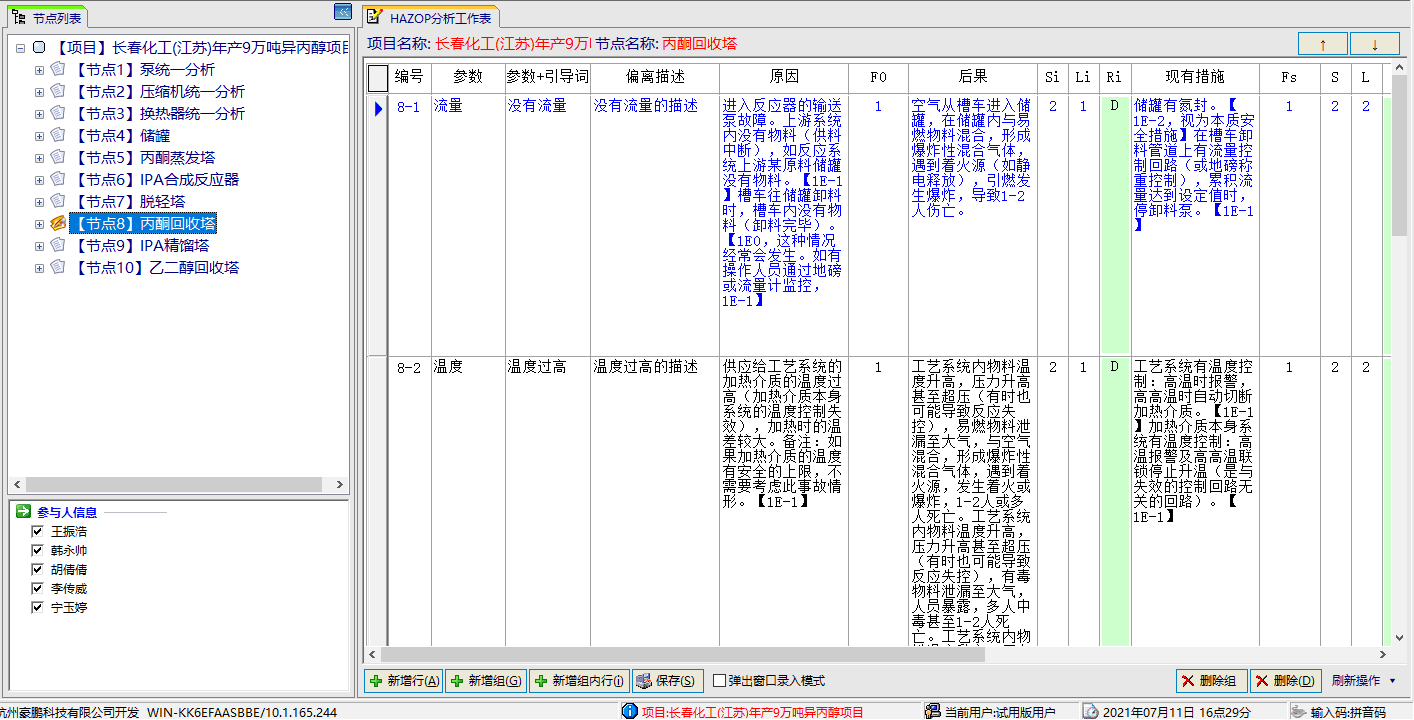Click the HAZOP worksheet tab icon
The width and height of the screenshot is (1414, 720).
coord(374,16)
